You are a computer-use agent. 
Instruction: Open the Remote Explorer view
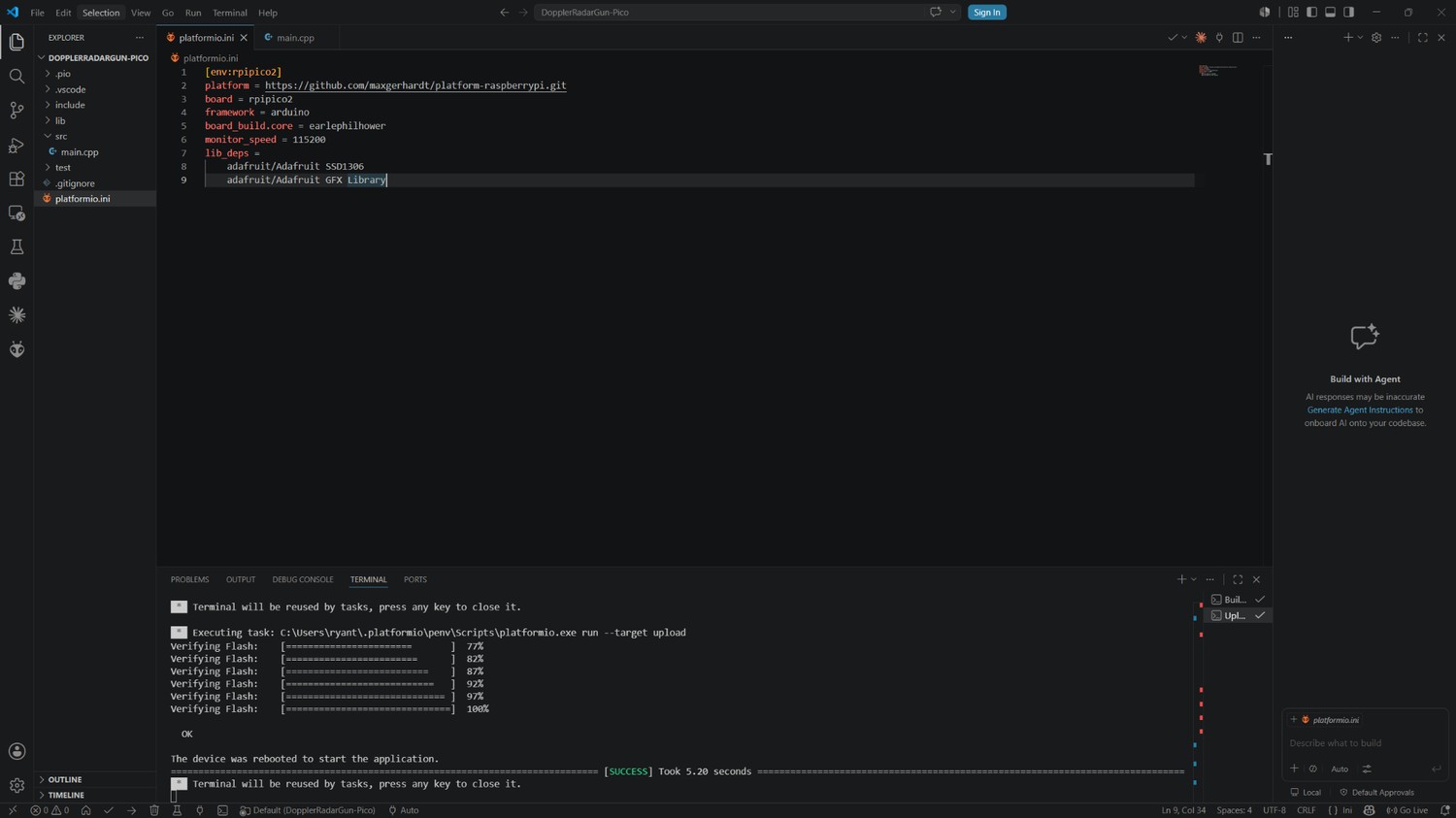pos(17,213)
